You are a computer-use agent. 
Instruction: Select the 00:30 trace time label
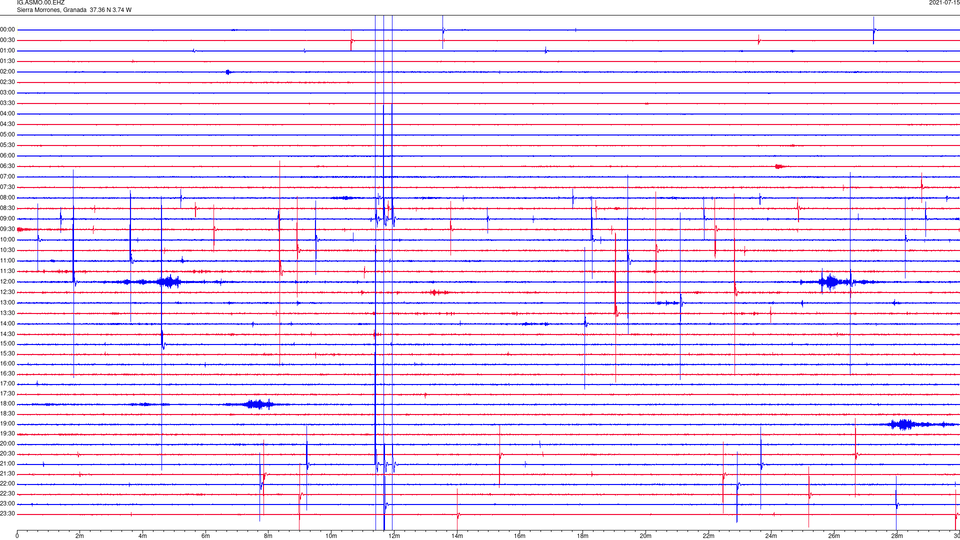point(8,40)
